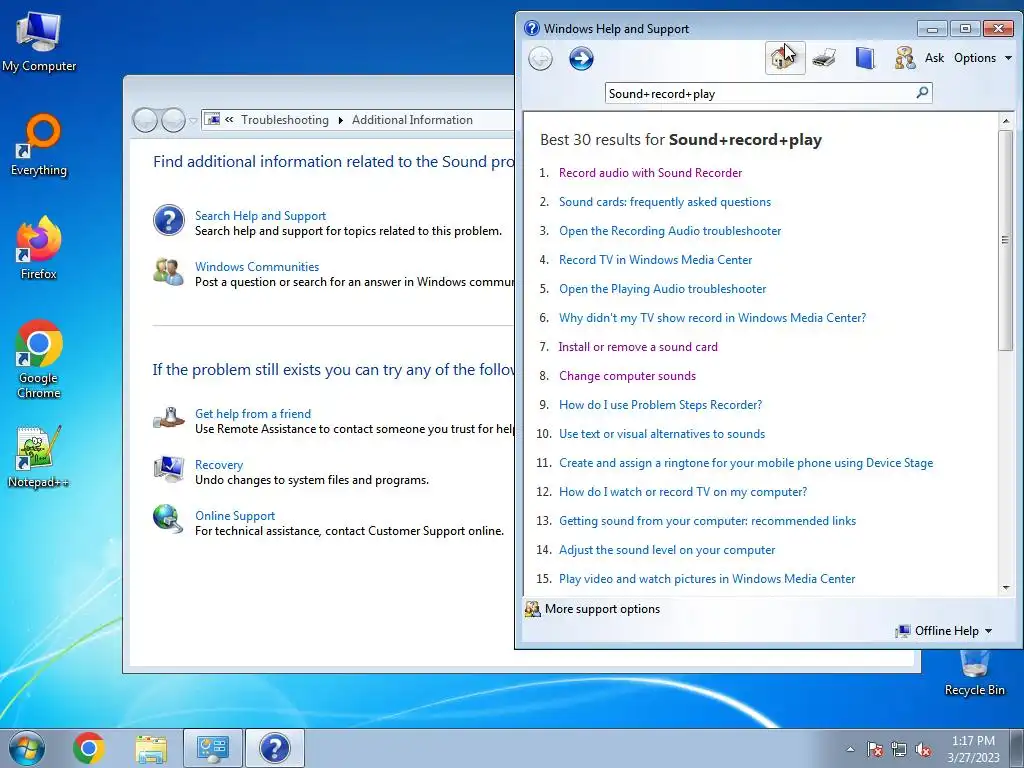Image resolution: width=1024 pixels, height=768 pixels.
Task: Click the Search Help and Support link
Action: (x=261, y=216)
